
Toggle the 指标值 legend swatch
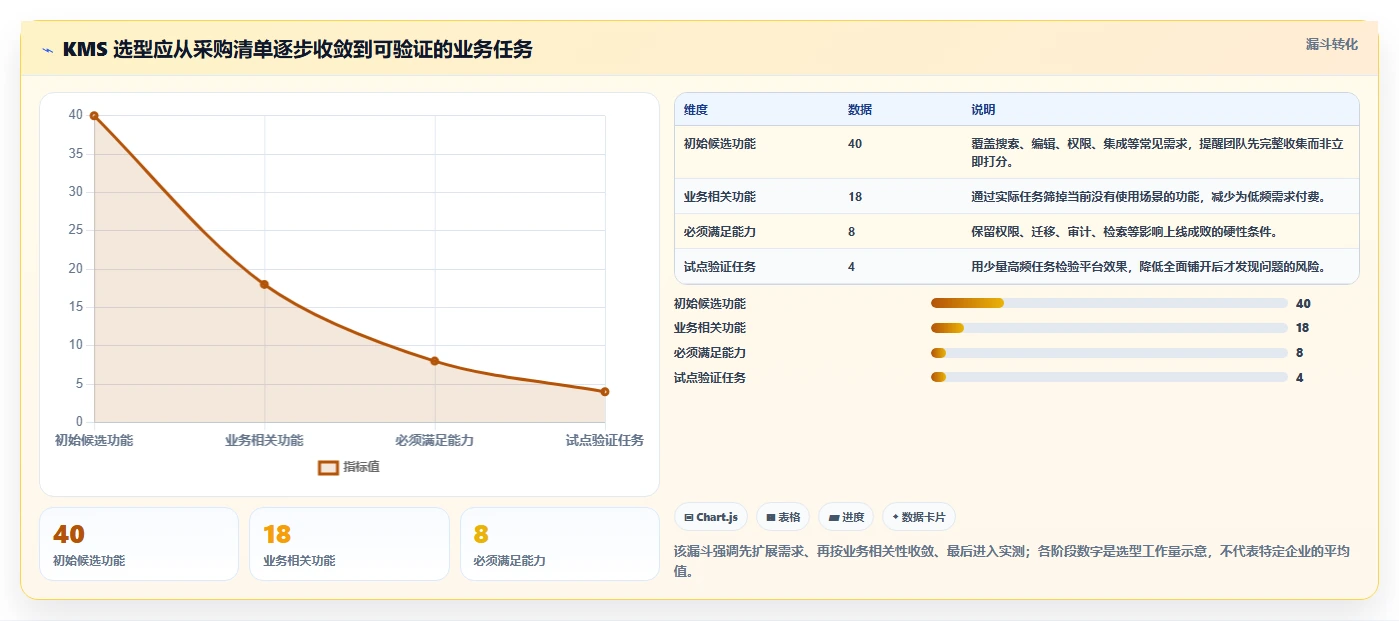pyautogui.click(x=328, y=467)
